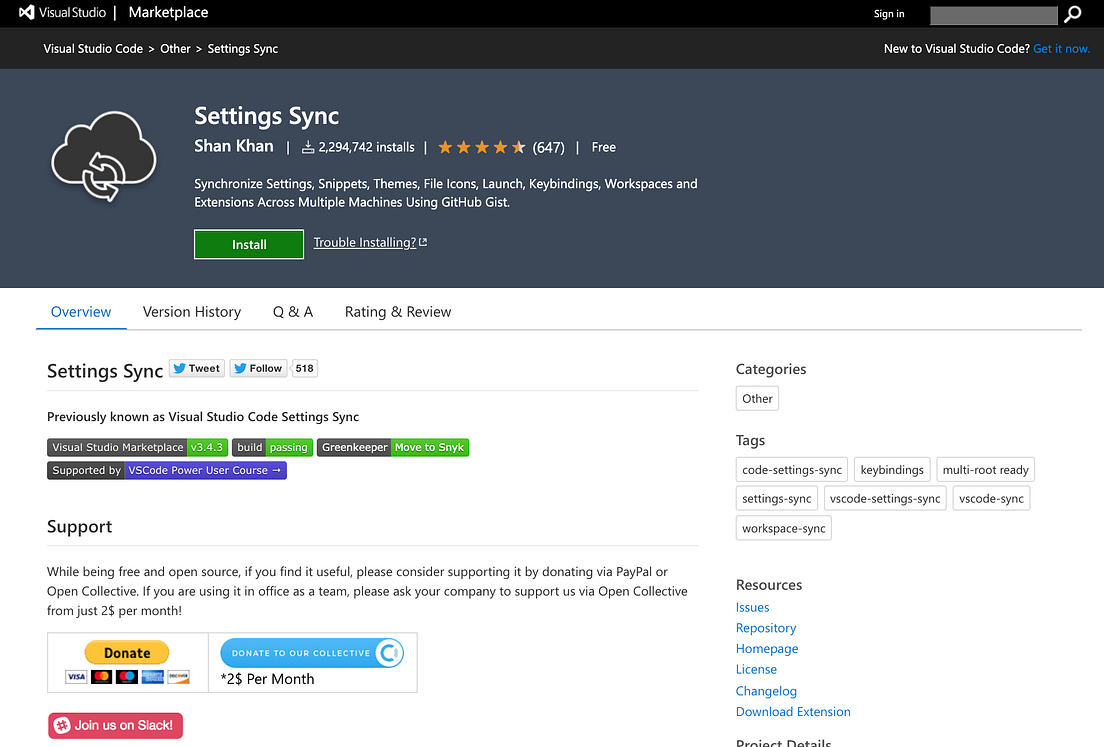
Task: Click the build passing badge
Action: tap(272, 447)
